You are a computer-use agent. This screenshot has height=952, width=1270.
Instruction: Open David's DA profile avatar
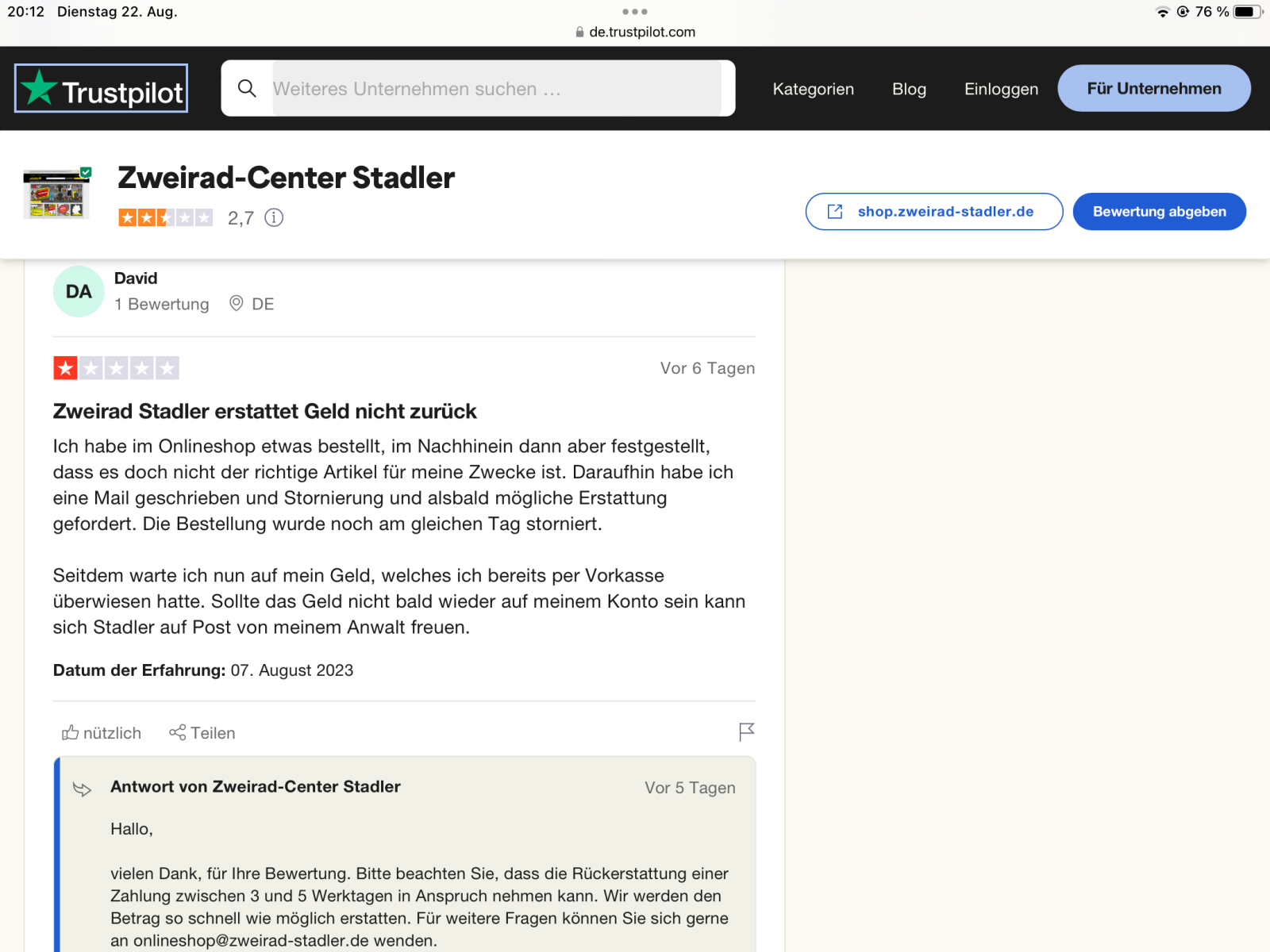(79, 291)
